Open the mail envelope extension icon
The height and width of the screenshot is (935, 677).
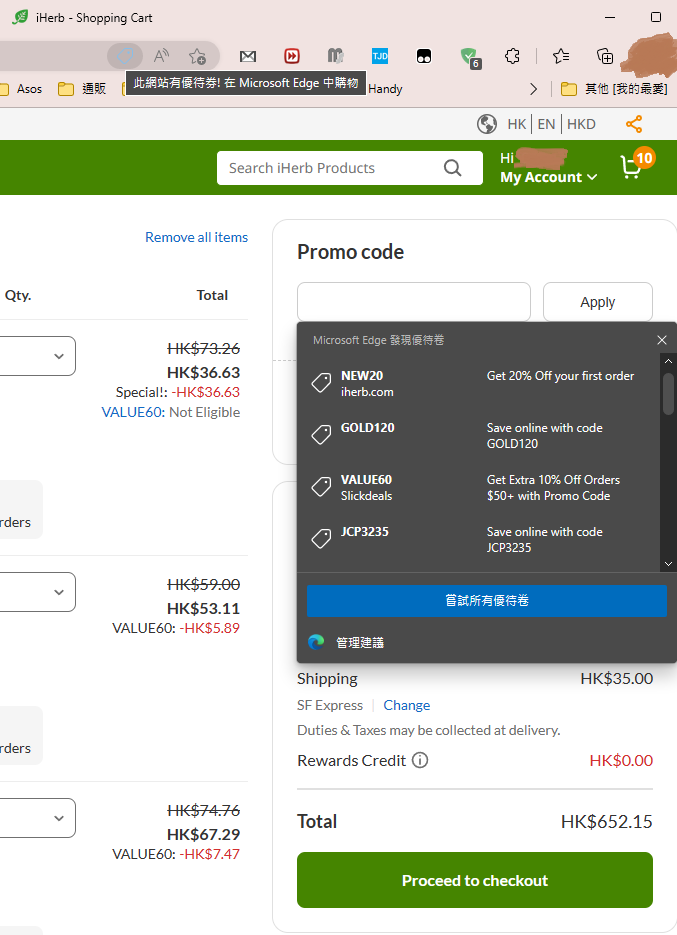click(x=248, y=56)
